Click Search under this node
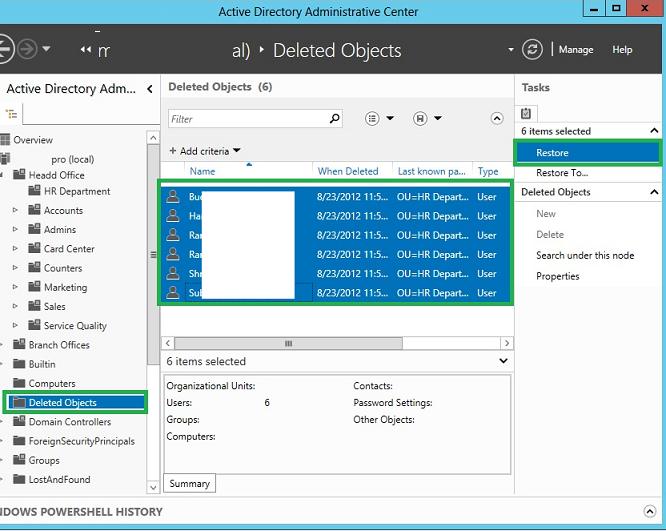Image resolution: width=666 pixels, height=531 pixels. [585, 255]
